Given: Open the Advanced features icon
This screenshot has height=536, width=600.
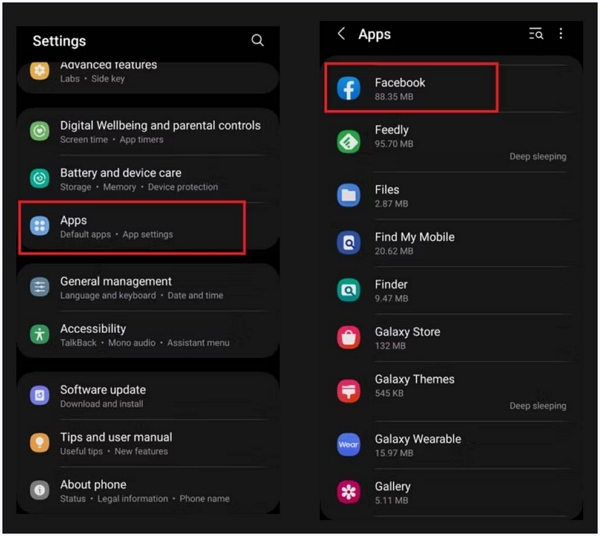Looking at the screenshot, I should (x=40, y=71).
